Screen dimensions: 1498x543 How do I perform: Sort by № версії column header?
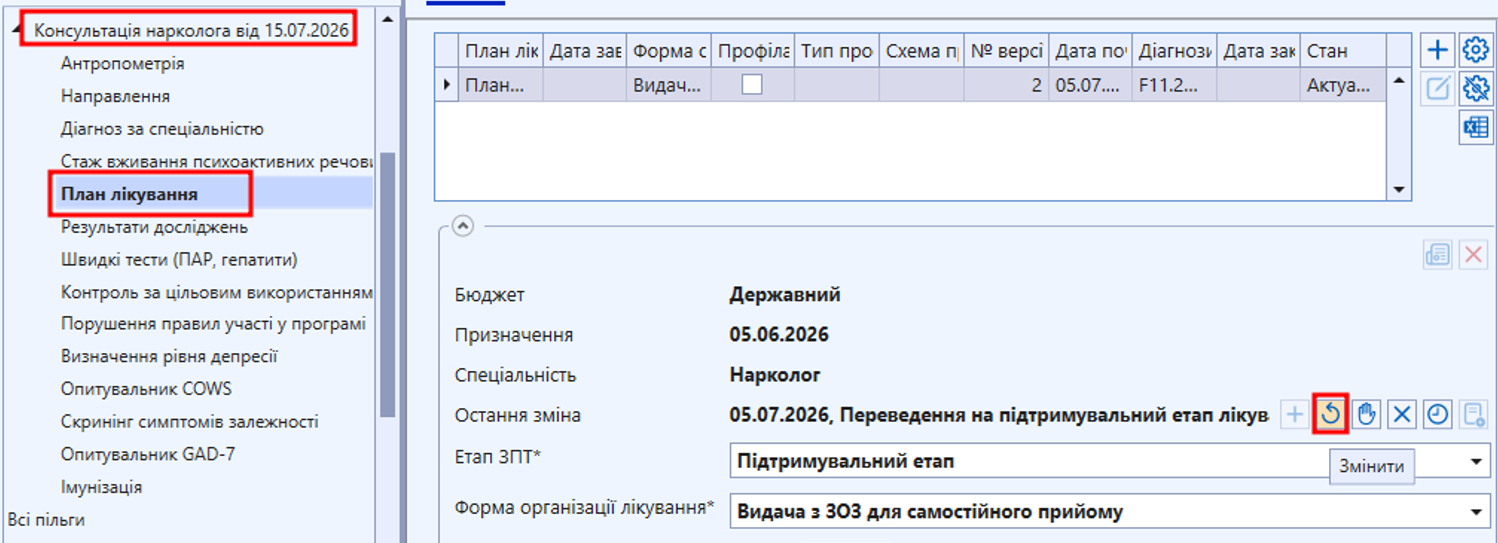click(x=1006, y=51)
